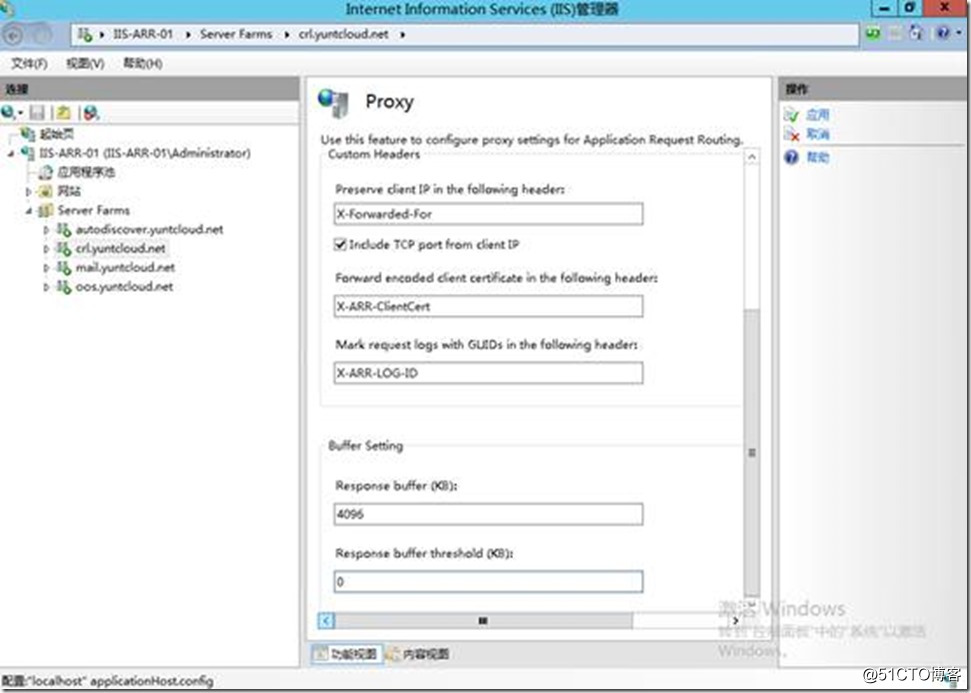
Task: Click the X-Forwarded-For input field
Action: click(488, 214)
